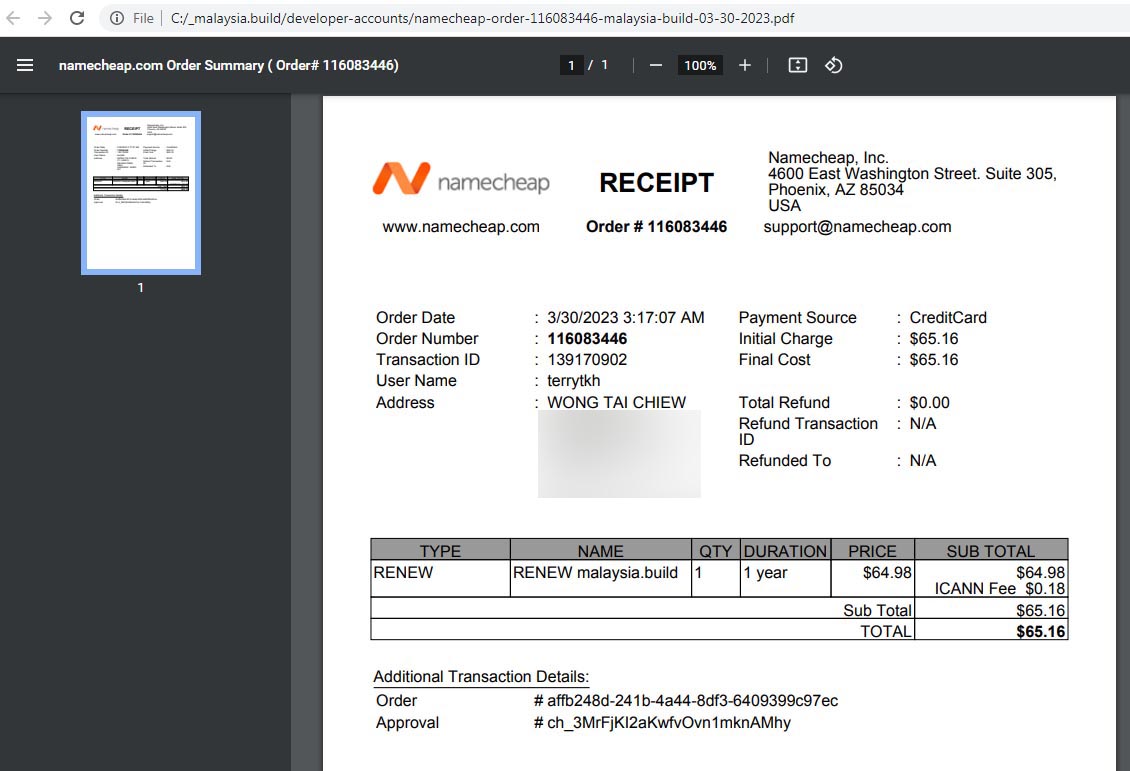Rotate the document counterclockwise
The width and height of the screenshot is (1130, 771).
point(834,66)
